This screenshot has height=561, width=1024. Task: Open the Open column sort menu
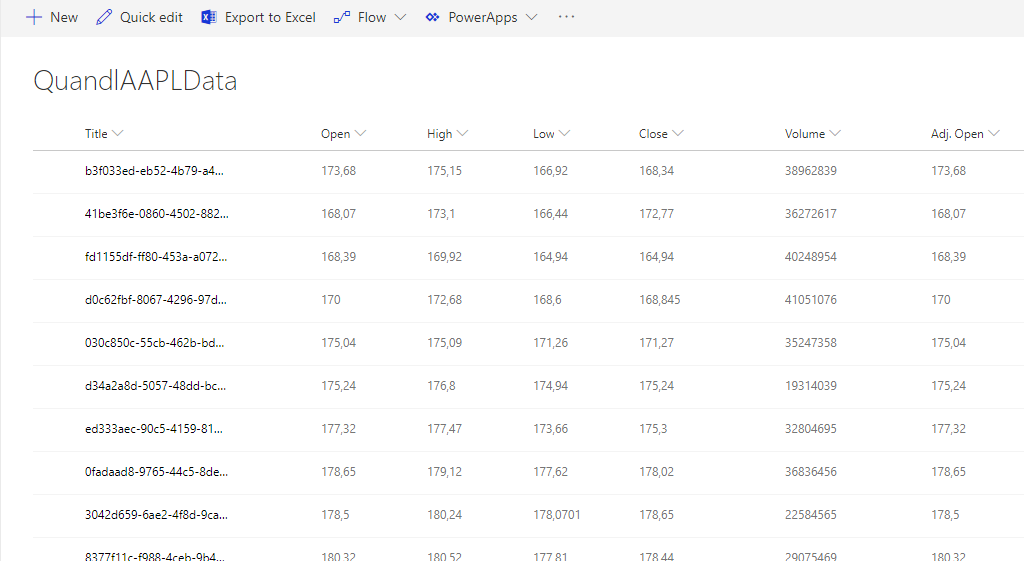(343, 134)
